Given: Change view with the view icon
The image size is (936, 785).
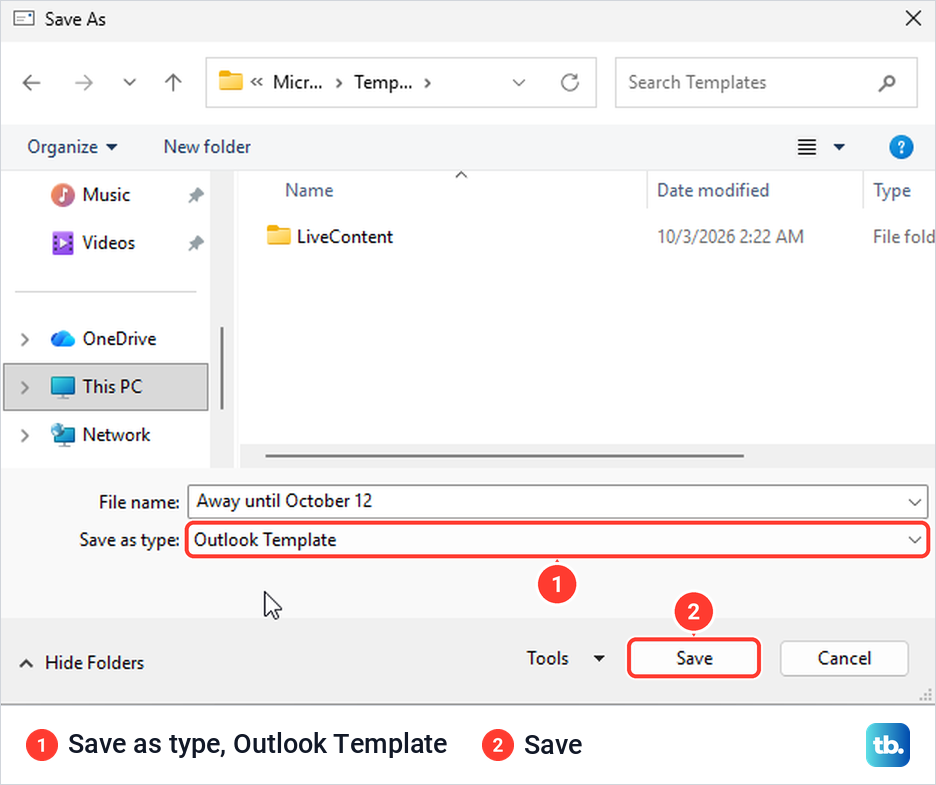Looking at the screenshot, I should 806,147.
